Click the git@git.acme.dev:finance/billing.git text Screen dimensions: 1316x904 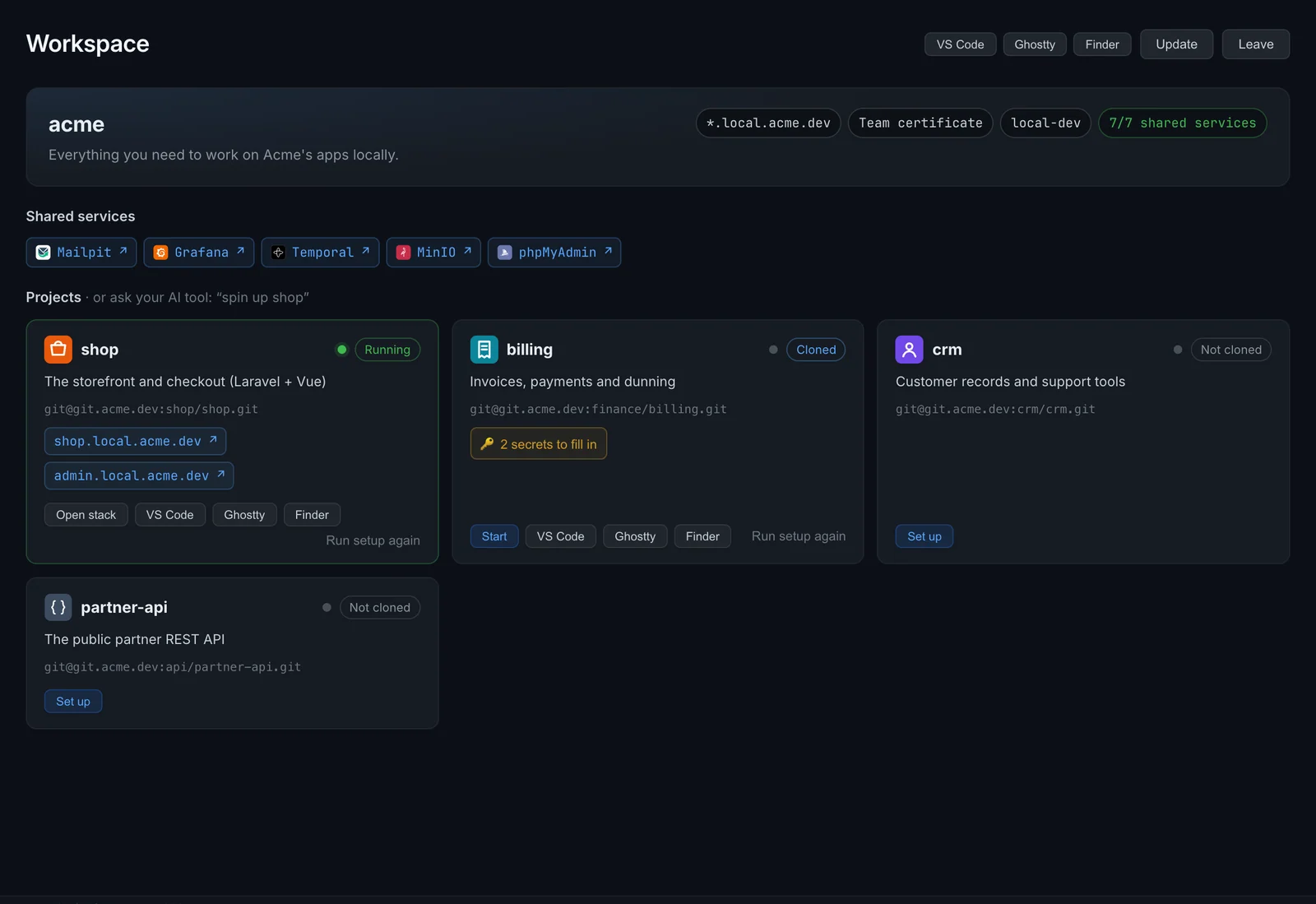598,409
